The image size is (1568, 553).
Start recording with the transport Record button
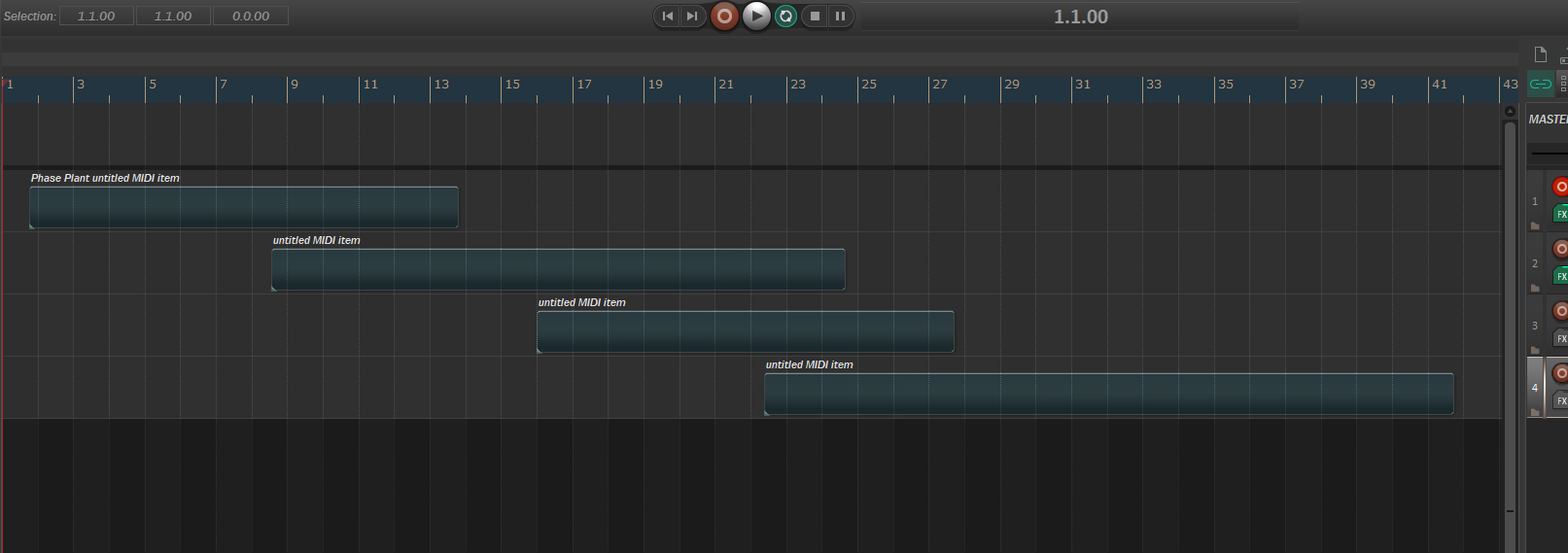point(724,16)
